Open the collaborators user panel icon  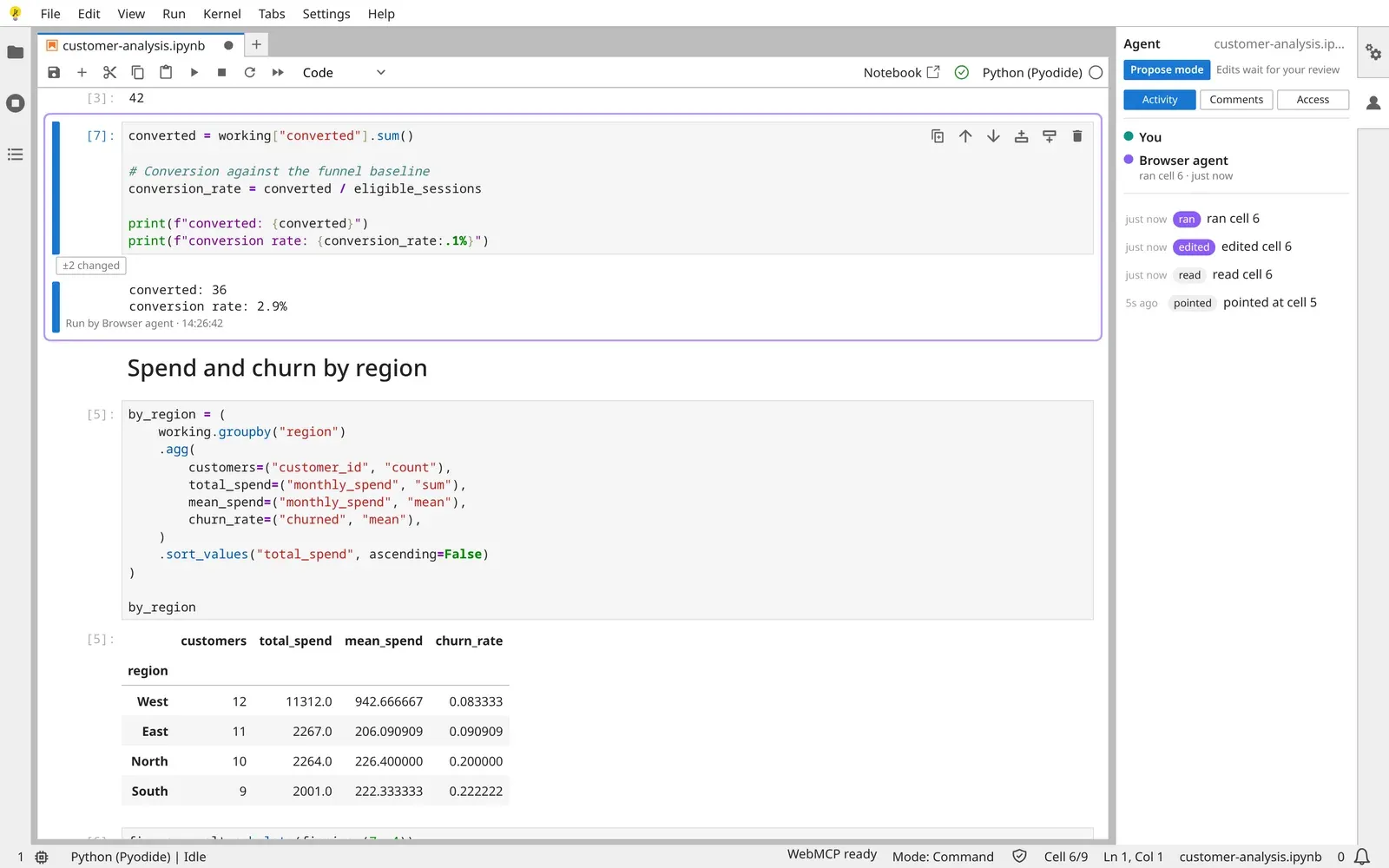tap(1373, 103)
